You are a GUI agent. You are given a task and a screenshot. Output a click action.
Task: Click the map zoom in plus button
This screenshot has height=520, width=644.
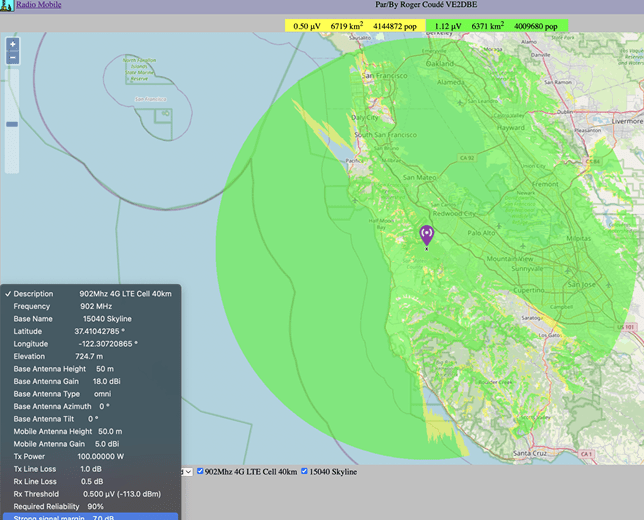[x=12, y=45]
